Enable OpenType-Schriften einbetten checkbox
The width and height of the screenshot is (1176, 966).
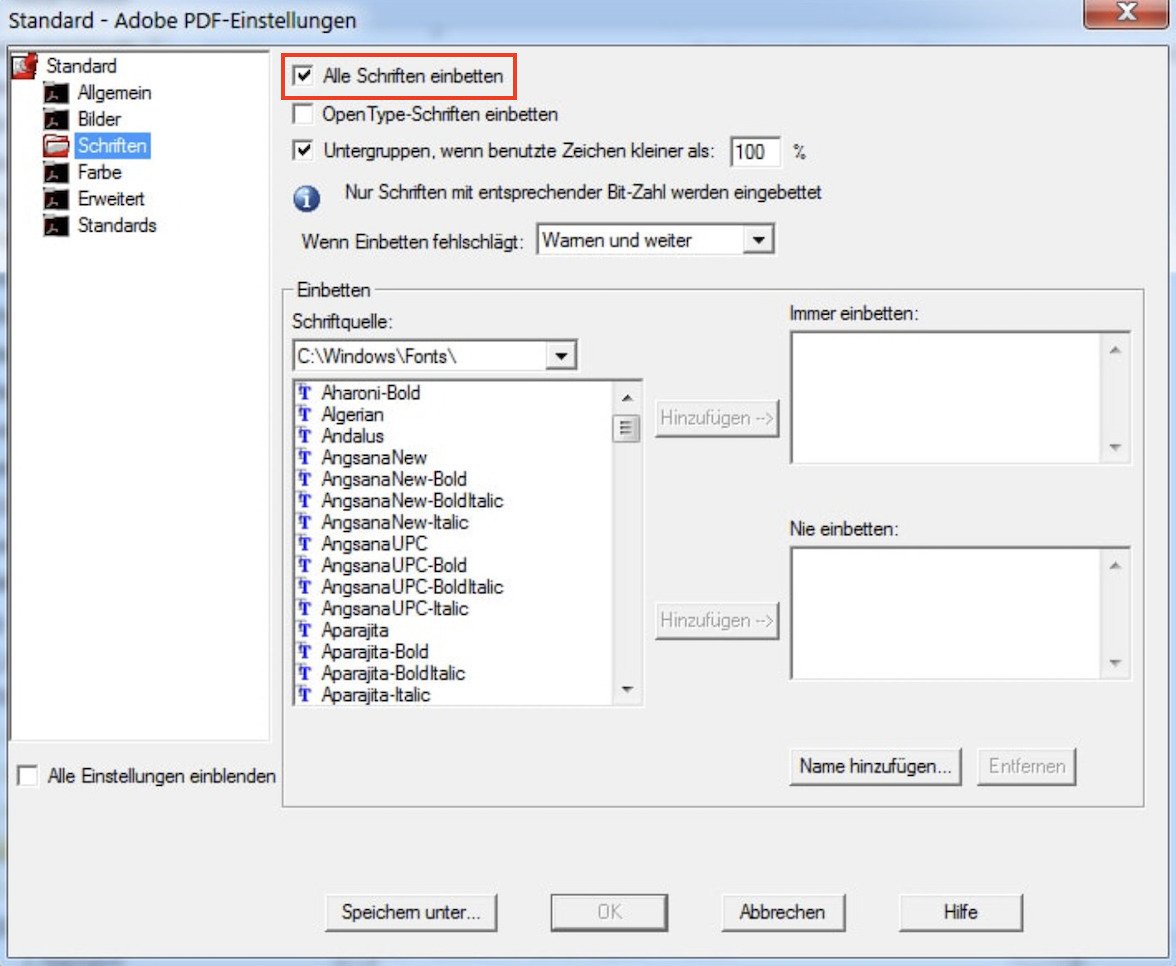click(x=303, y=114)
